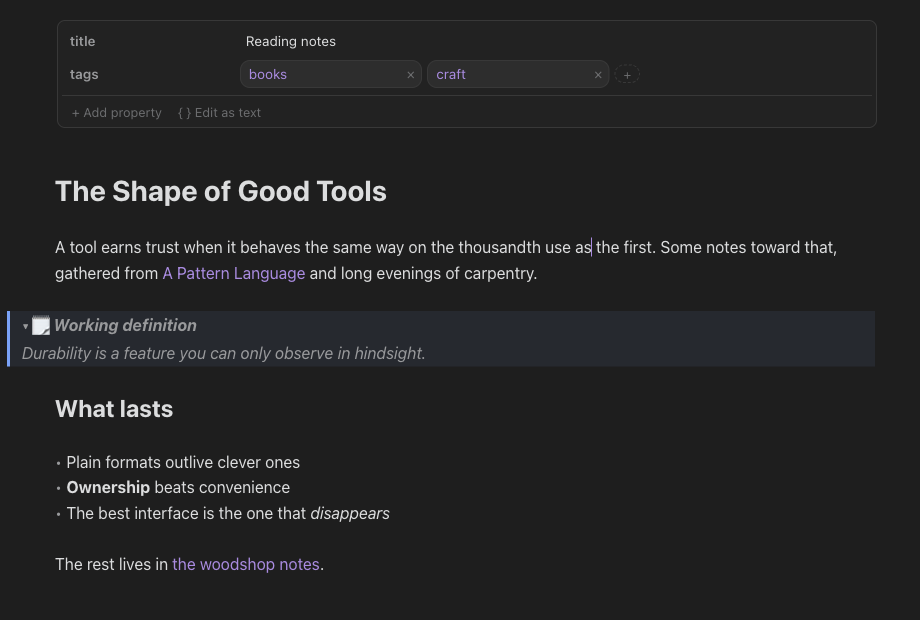Remove the books tag
920x620 pixels.
click(411, 75)
